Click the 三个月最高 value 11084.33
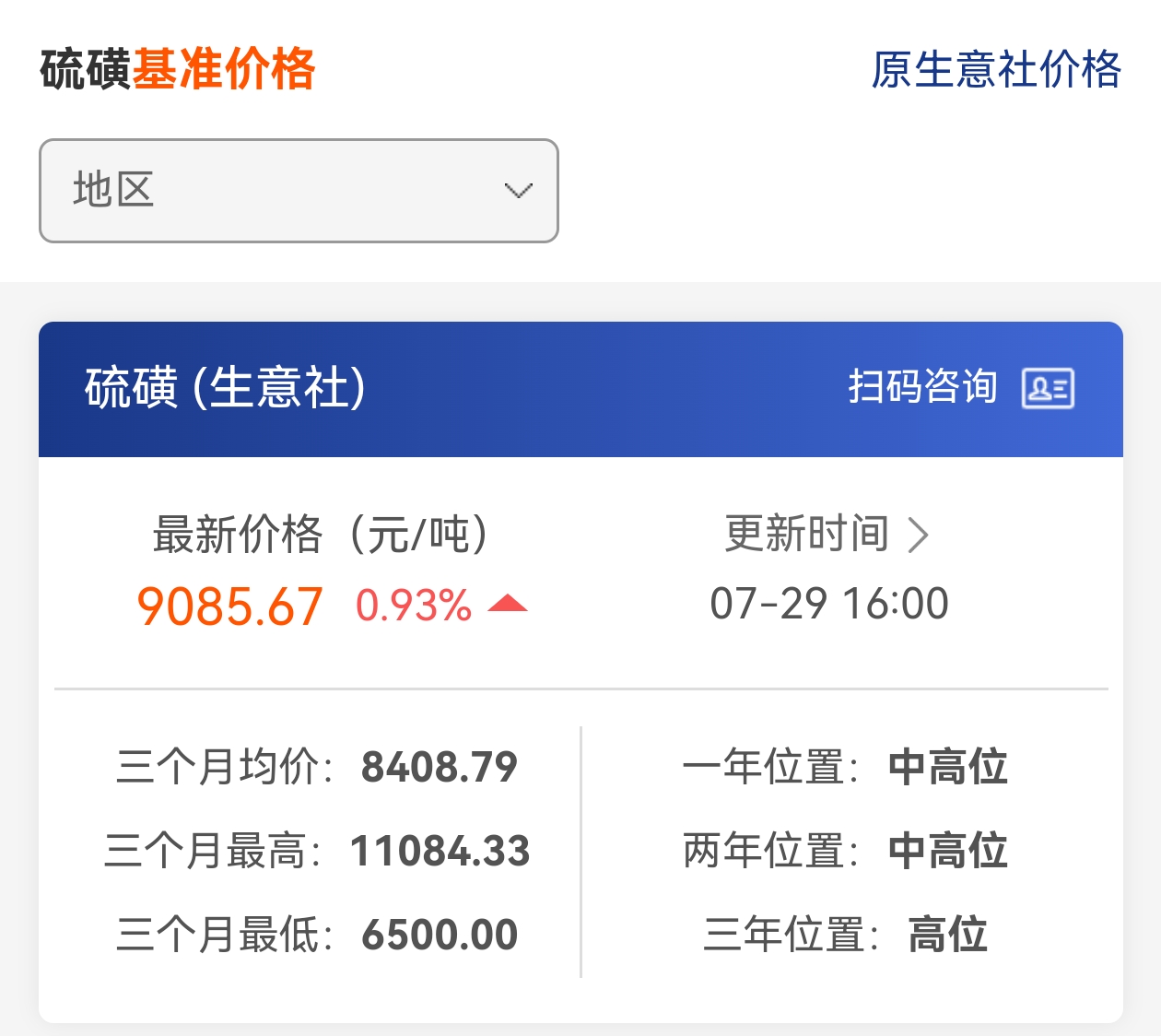 point(440,851)
